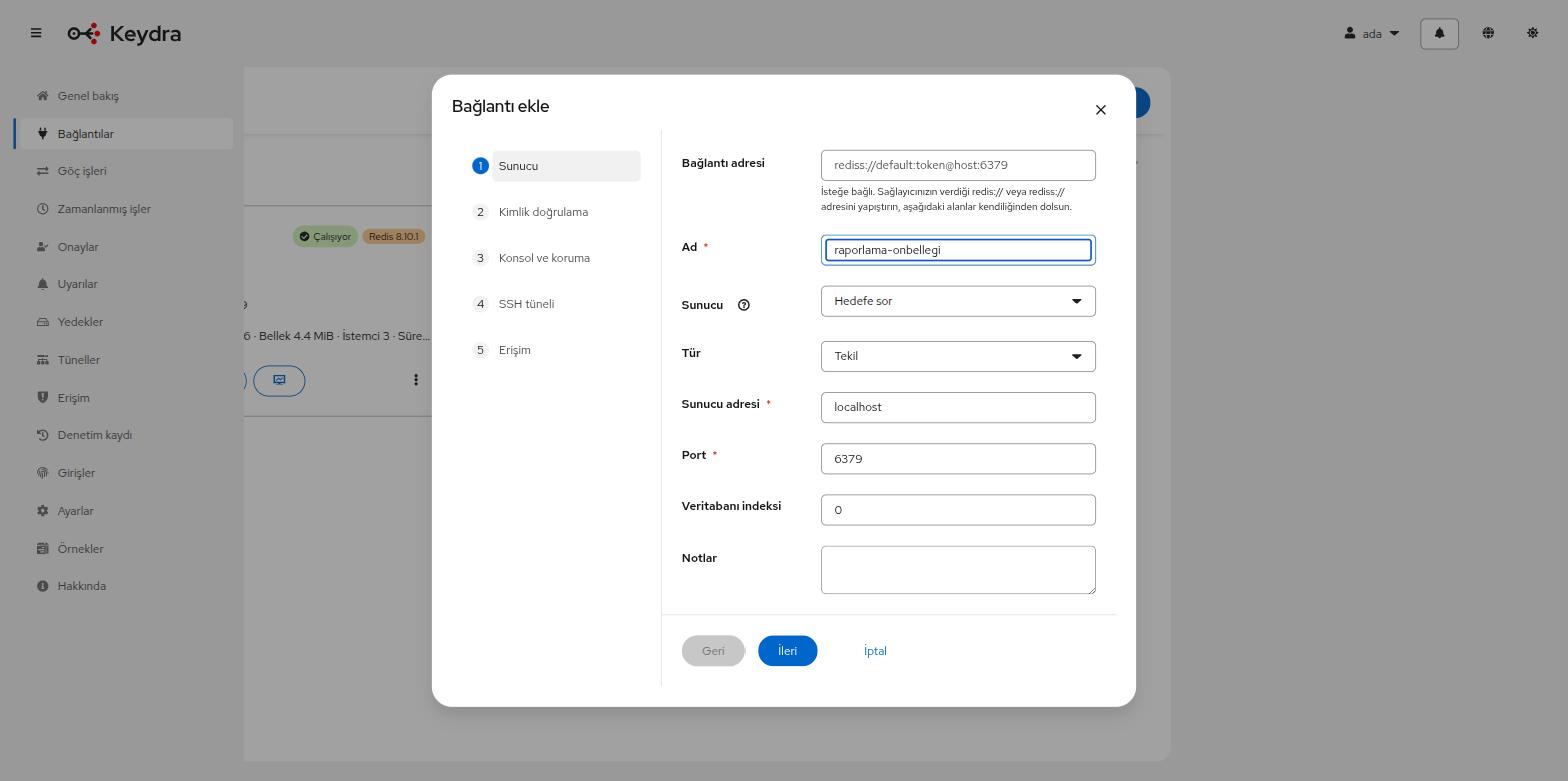The image size is (1568, 781).
Task: Open the notifications bell icon
Action: tap(1439, 33)
